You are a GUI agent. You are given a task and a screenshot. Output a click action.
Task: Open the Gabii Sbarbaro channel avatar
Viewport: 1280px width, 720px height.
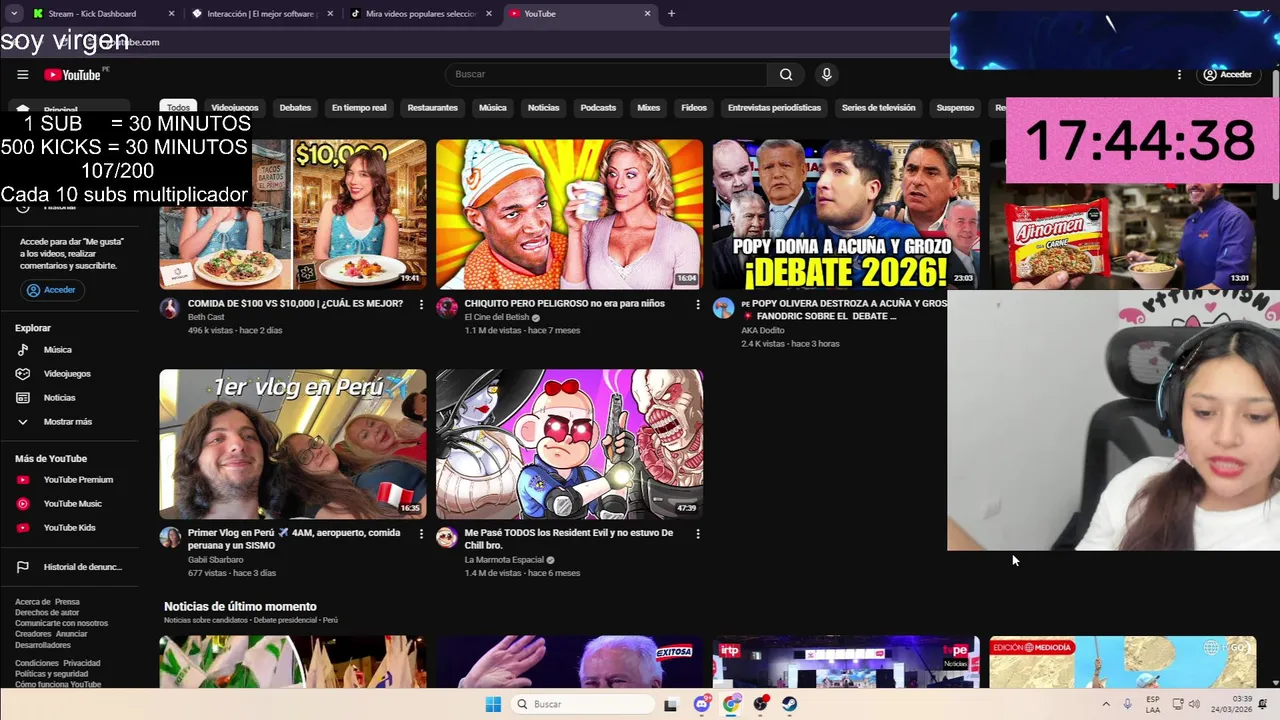170,538
